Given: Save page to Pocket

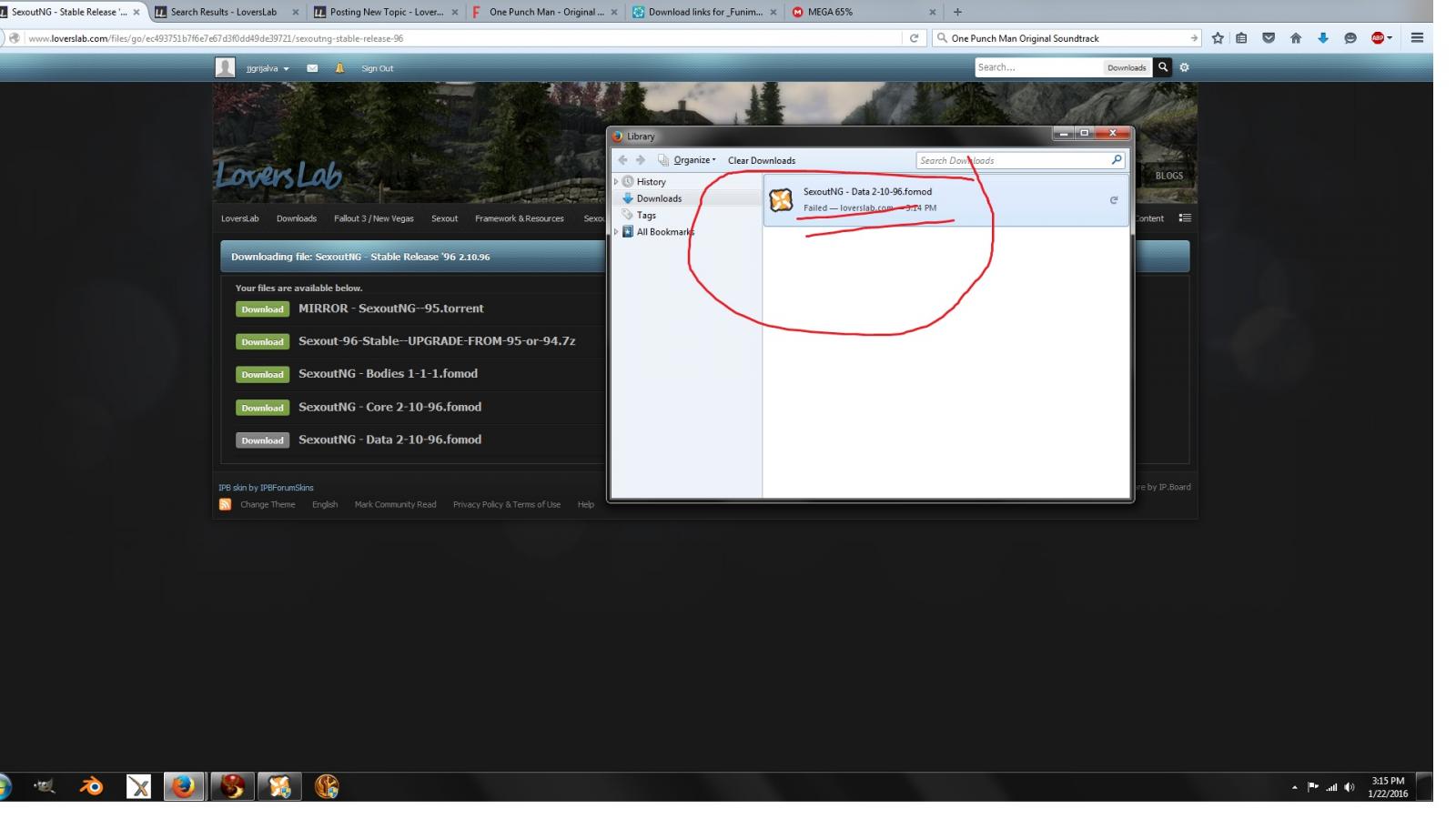Looking at the screenshot, I should [1269, 38].
